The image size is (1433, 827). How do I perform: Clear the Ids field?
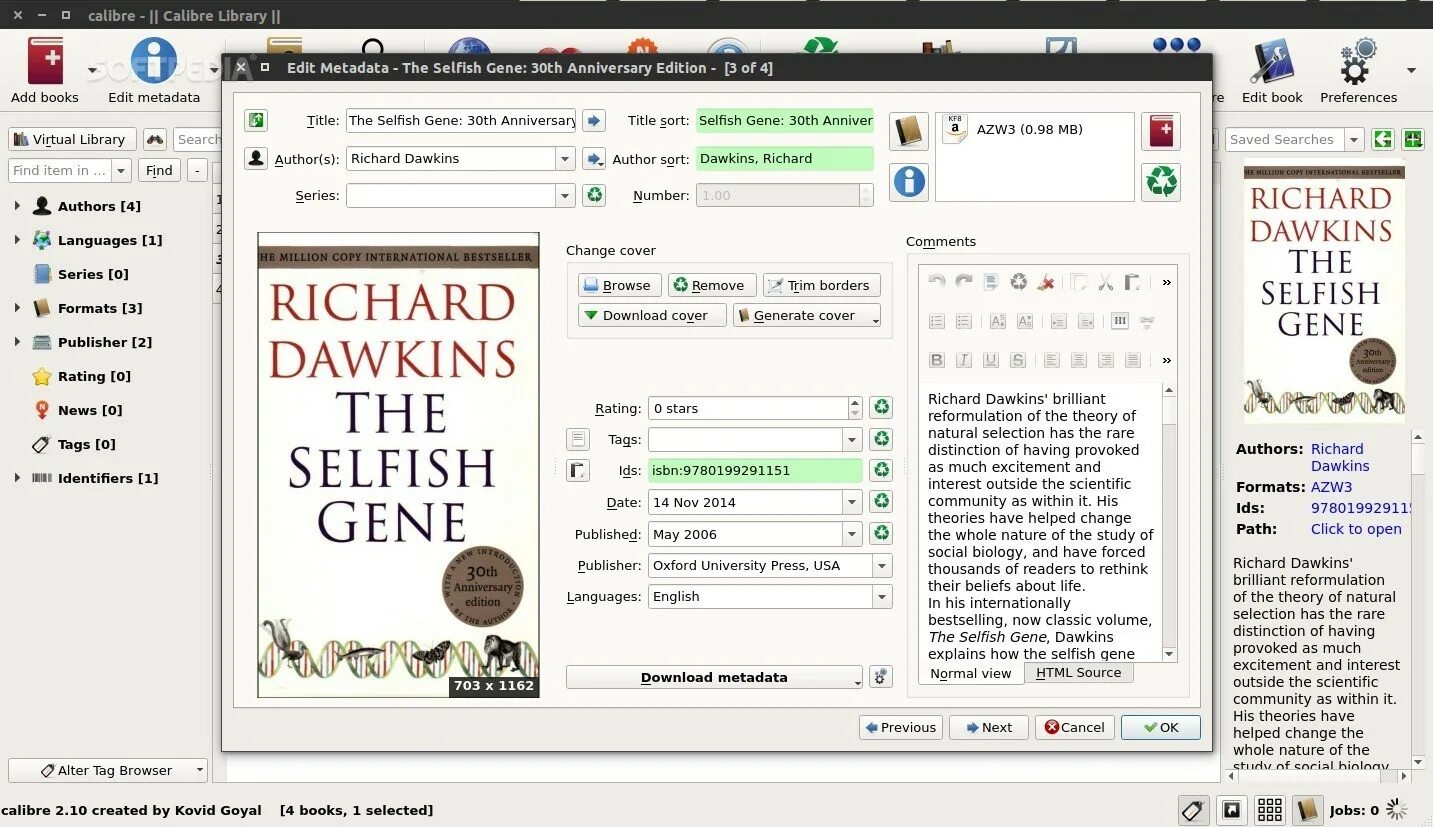click(x=881, y=470)
